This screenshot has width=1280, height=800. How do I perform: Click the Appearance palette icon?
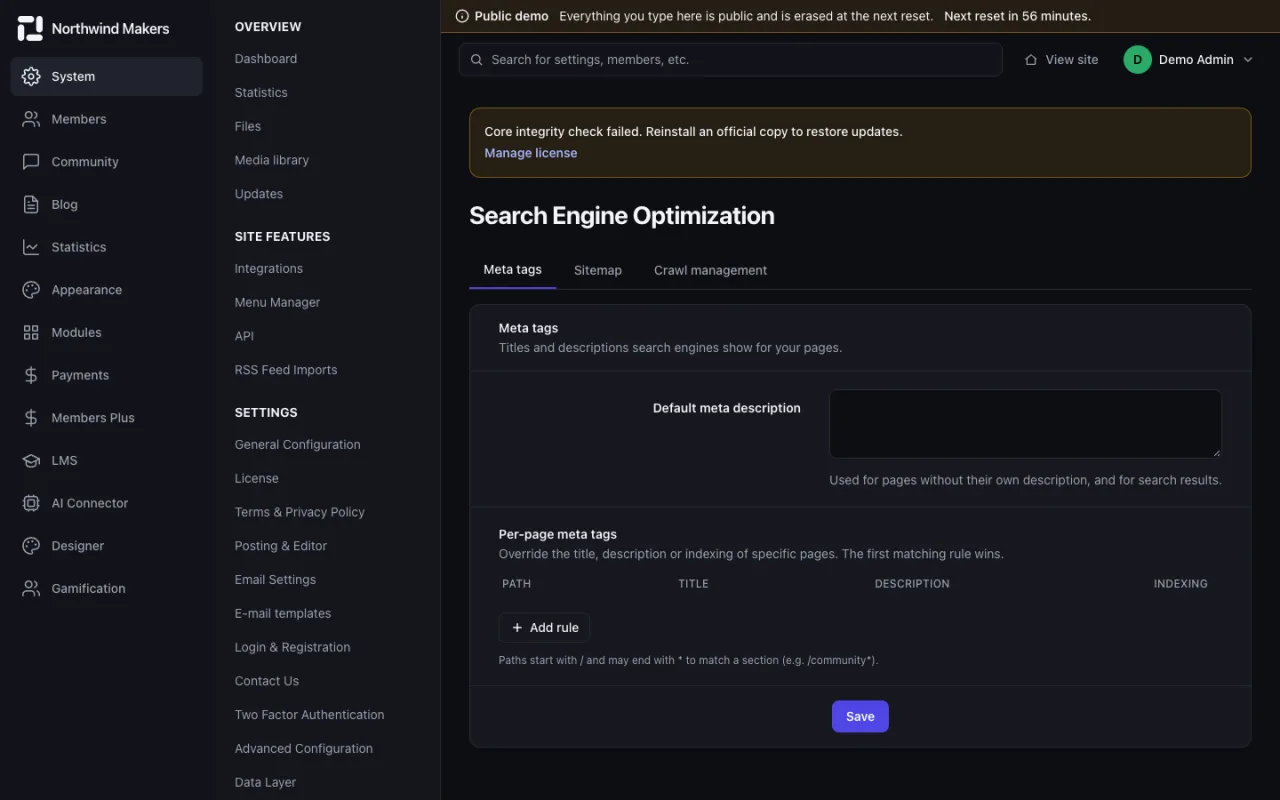(31, 290)
